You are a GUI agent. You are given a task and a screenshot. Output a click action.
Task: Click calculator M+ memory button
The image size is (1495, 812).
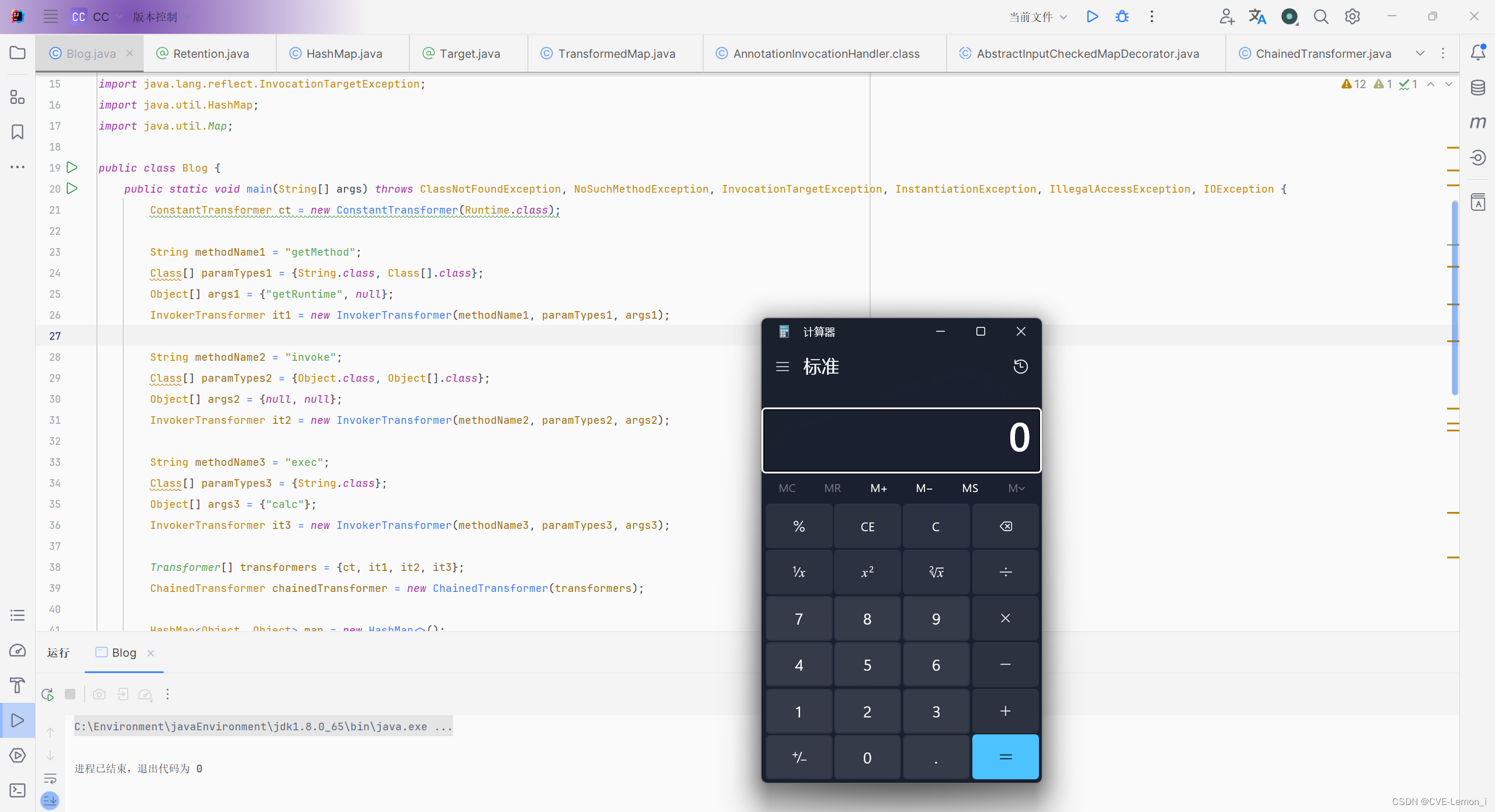pos(878,488)
